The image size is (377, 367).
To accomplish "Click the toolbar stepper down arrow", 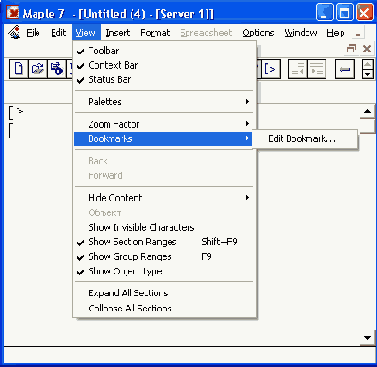I will [367, 74].
